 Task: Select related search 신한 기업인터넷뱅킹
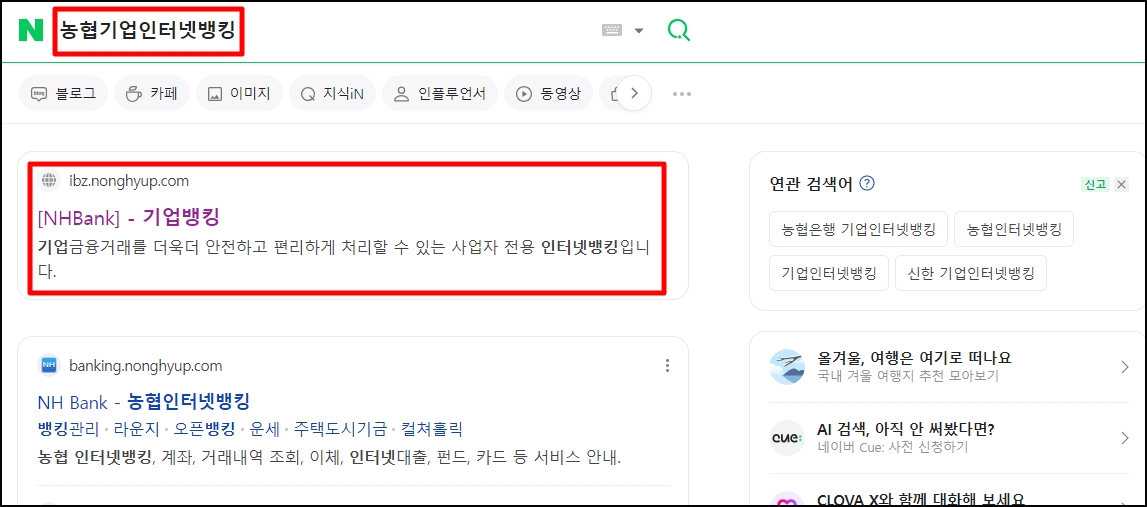971,274
